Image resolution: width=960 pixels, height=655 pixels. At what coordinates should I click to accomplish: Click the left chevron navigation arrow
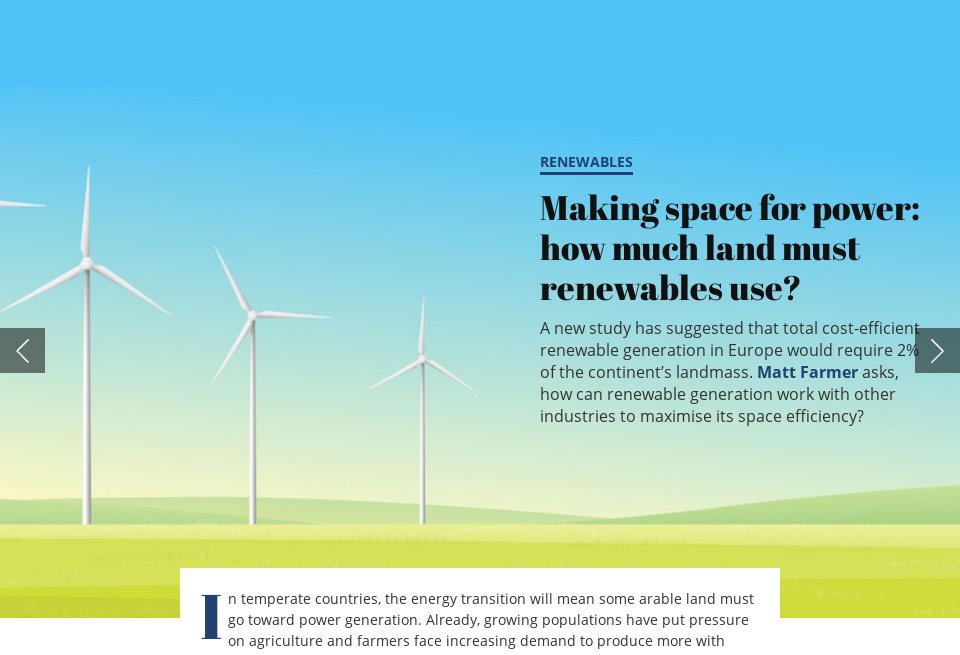(x=22, y=350)
